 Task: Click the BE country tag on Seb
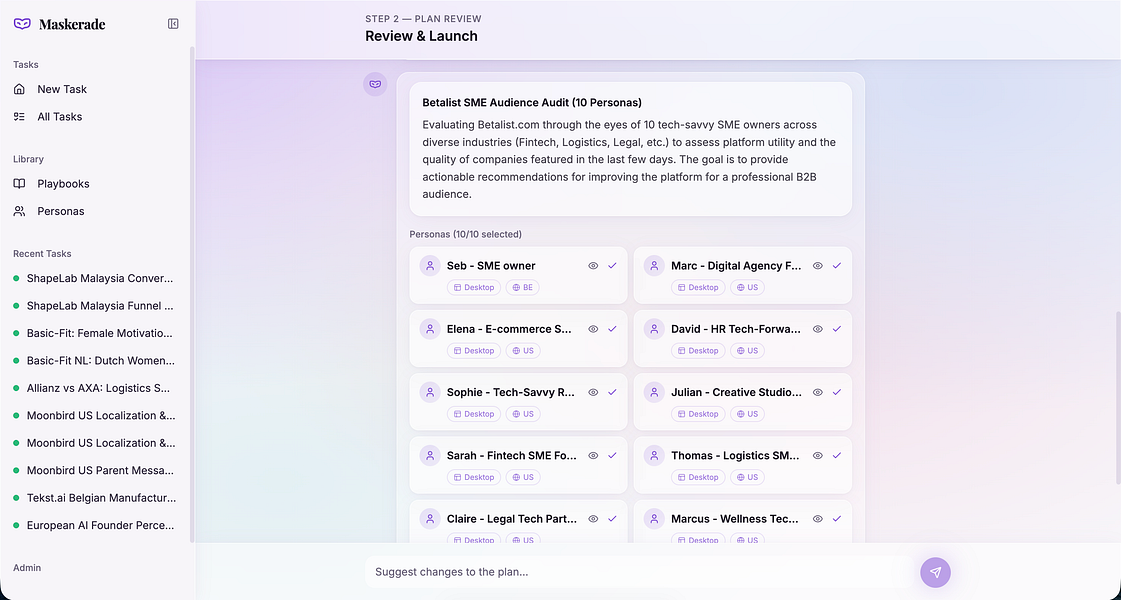[x=523, y=287]
